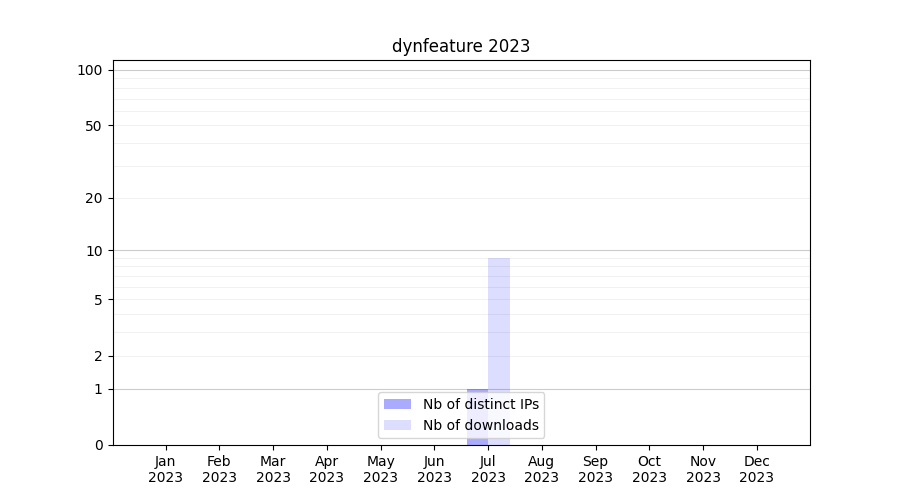Click the y-axis tick label 10
The image size is (900, 500).
click(94, 251)
